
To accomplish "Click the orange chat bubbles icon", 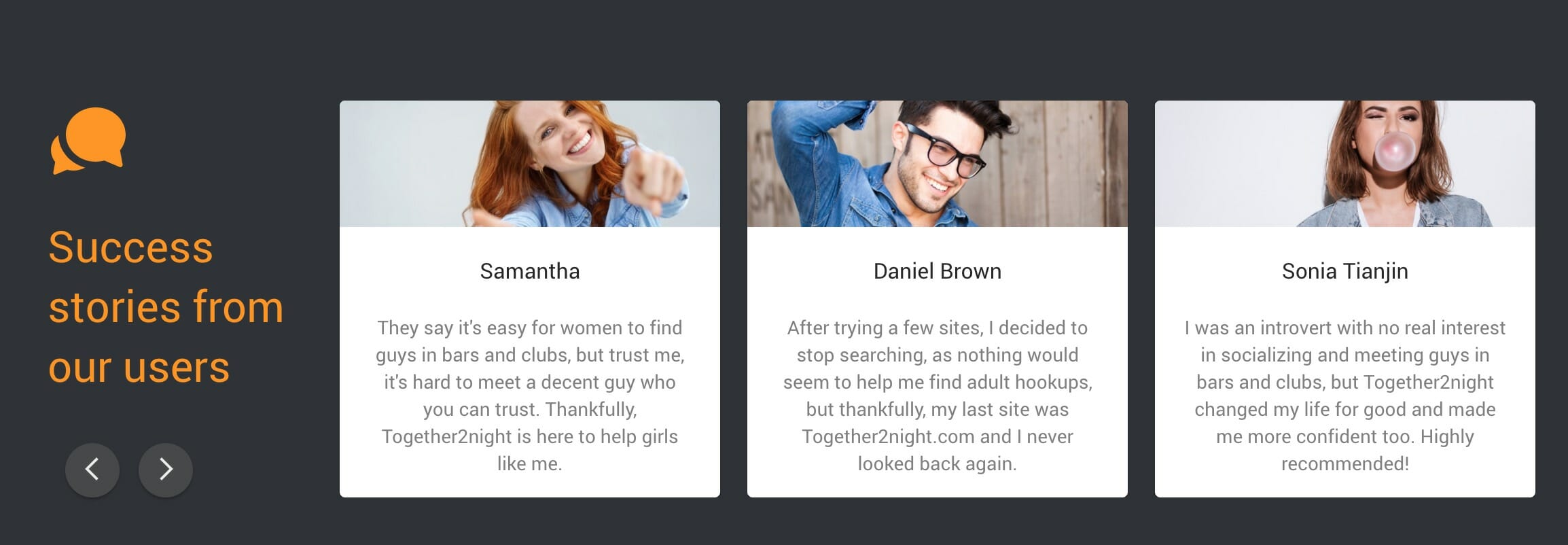I will (x=88, y=141).
